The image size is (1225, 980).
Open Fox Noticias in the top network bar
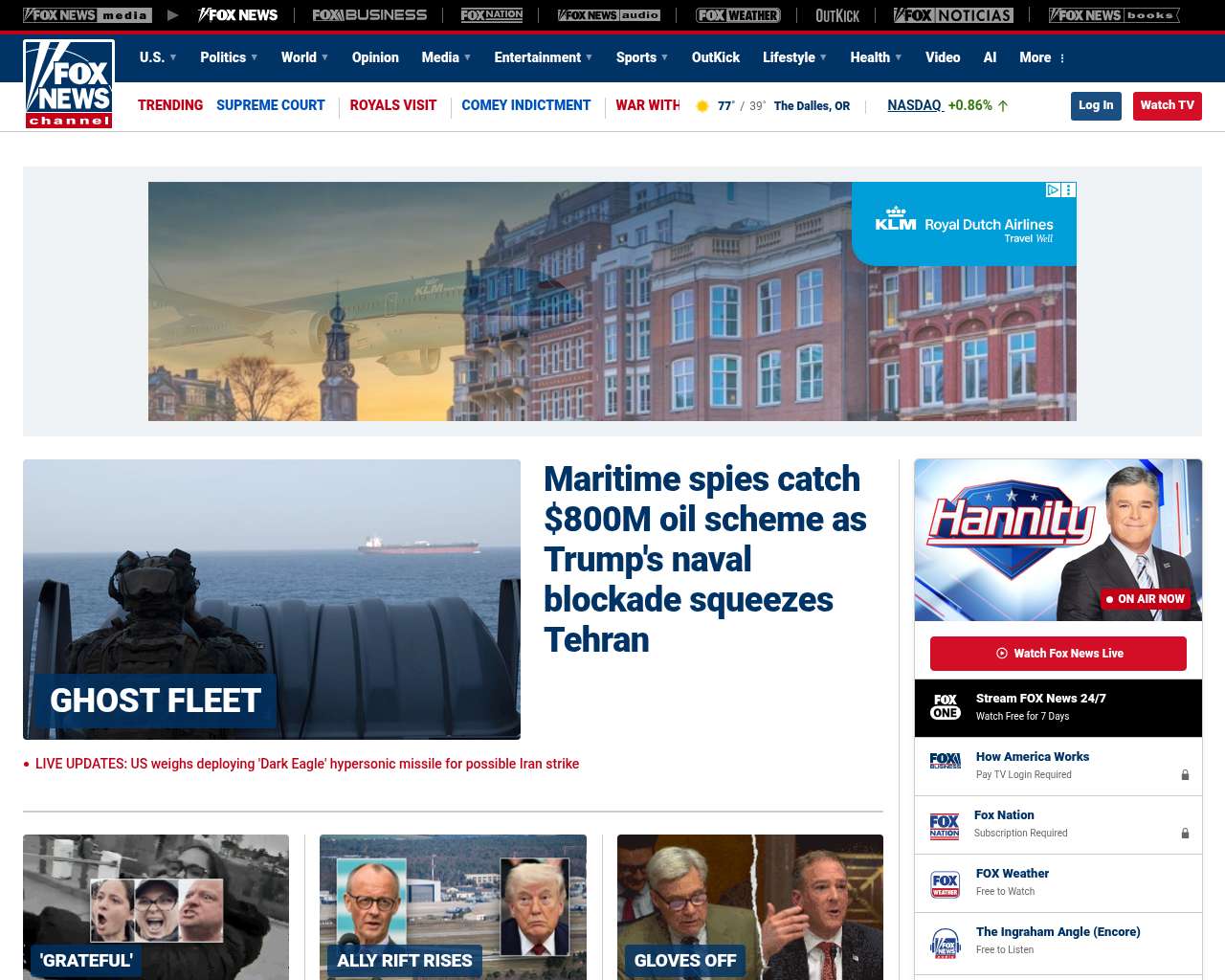[x=953, y=15]
